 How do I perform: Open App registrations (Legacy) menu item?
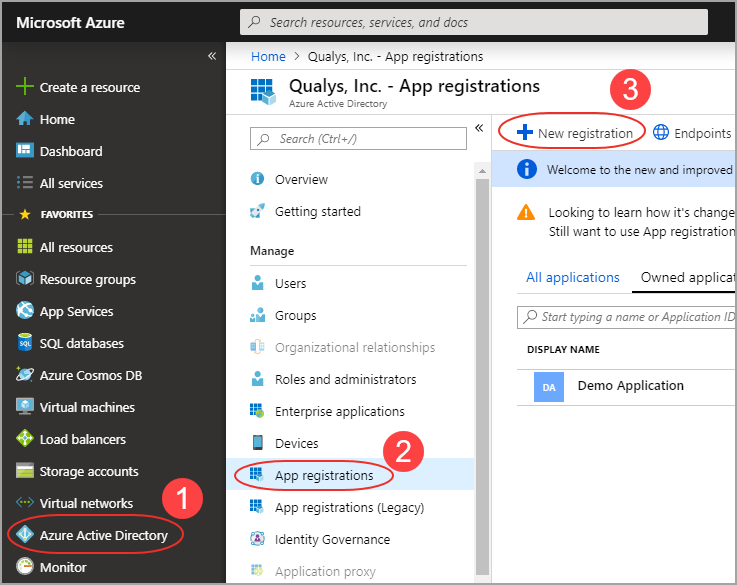(x=350, y=507)
